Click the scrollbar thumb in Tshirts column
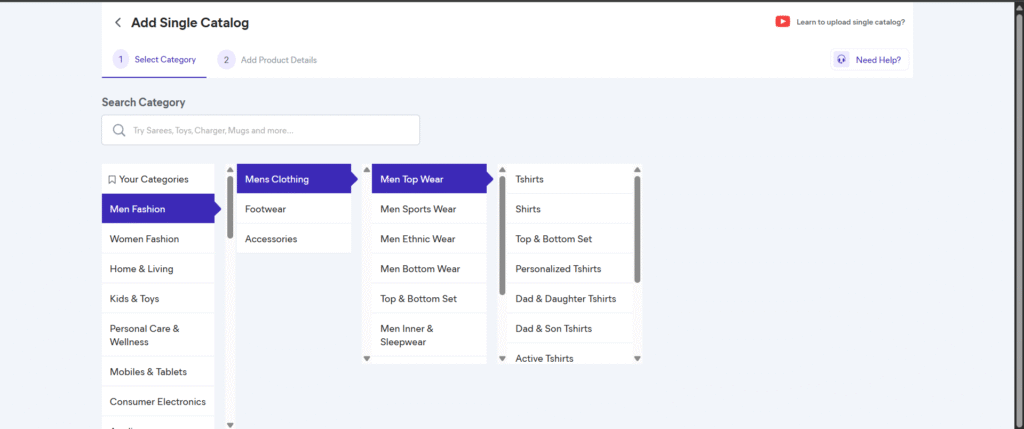The width and height of the screenshot is (1024, 429). coord(637,228)
